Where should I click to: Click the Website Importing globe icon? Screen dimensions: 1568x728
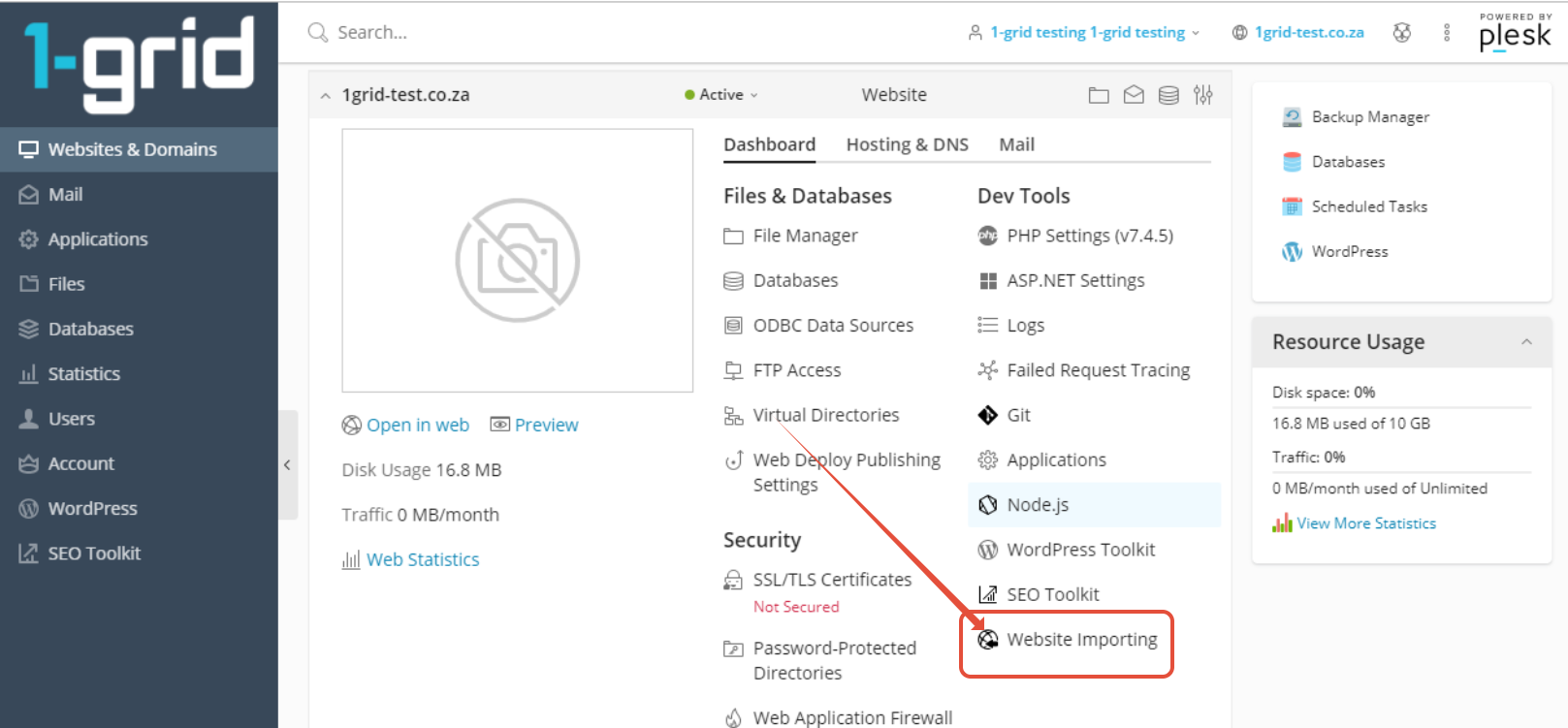pyautogui.click(x=987, y=640)
